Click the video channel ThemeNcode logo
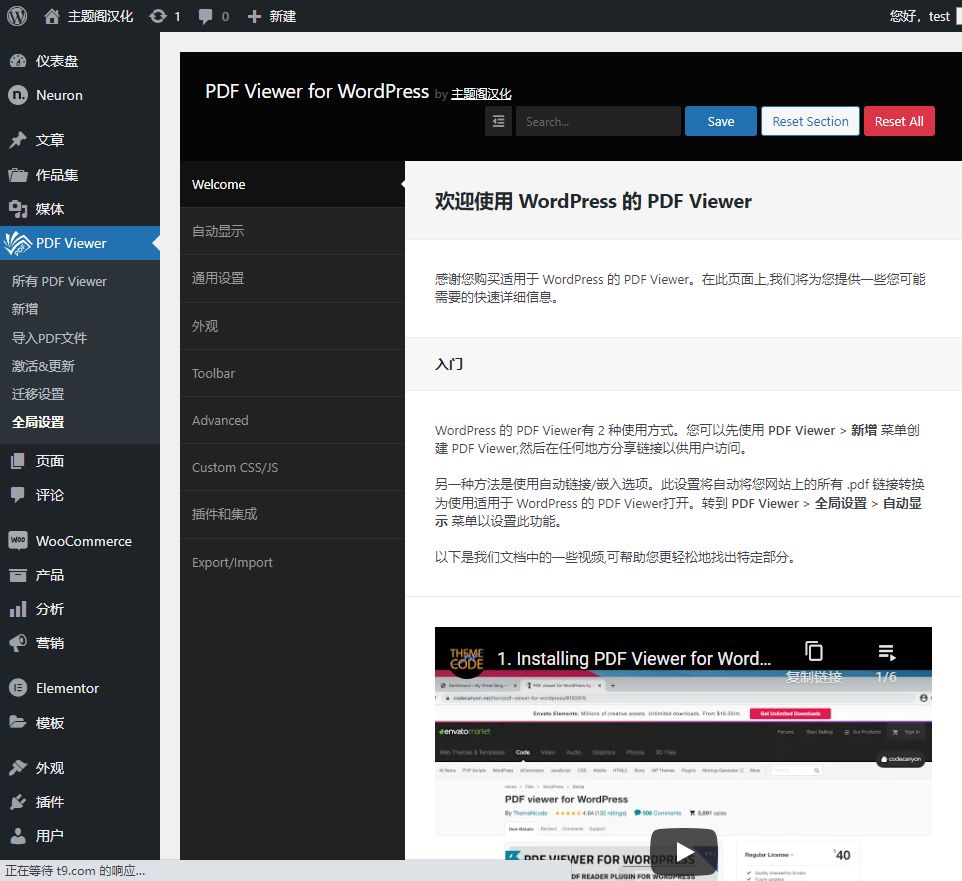The image size is (962, 881). coord(466,659)
